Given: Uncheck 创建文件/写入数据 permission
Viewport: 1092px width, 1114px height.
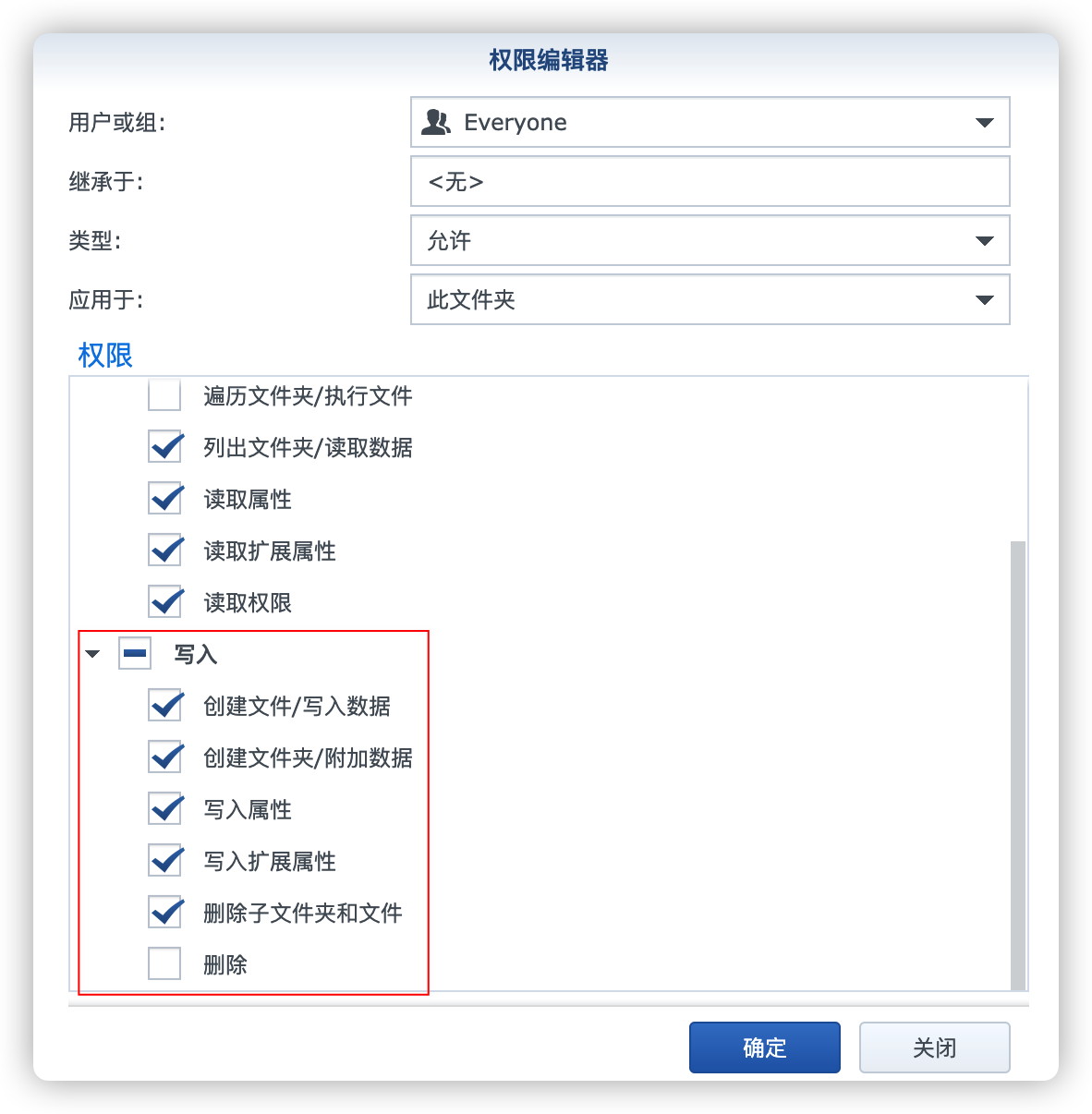Looking at the screenshot, I should [x=165, y=706].
